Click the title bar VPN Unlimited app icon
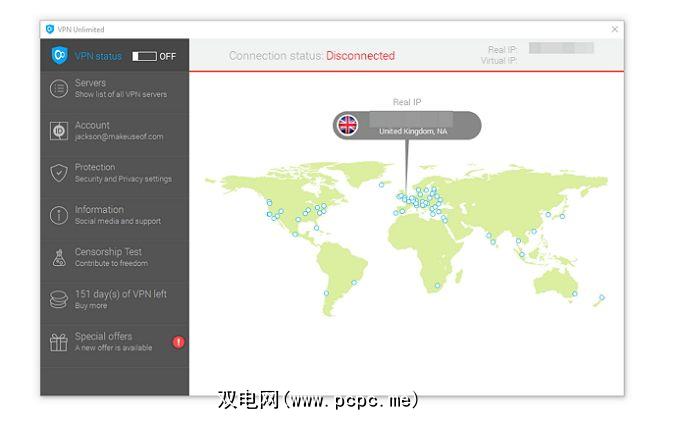The image size is (680, 423). click(x=50, y=29)
